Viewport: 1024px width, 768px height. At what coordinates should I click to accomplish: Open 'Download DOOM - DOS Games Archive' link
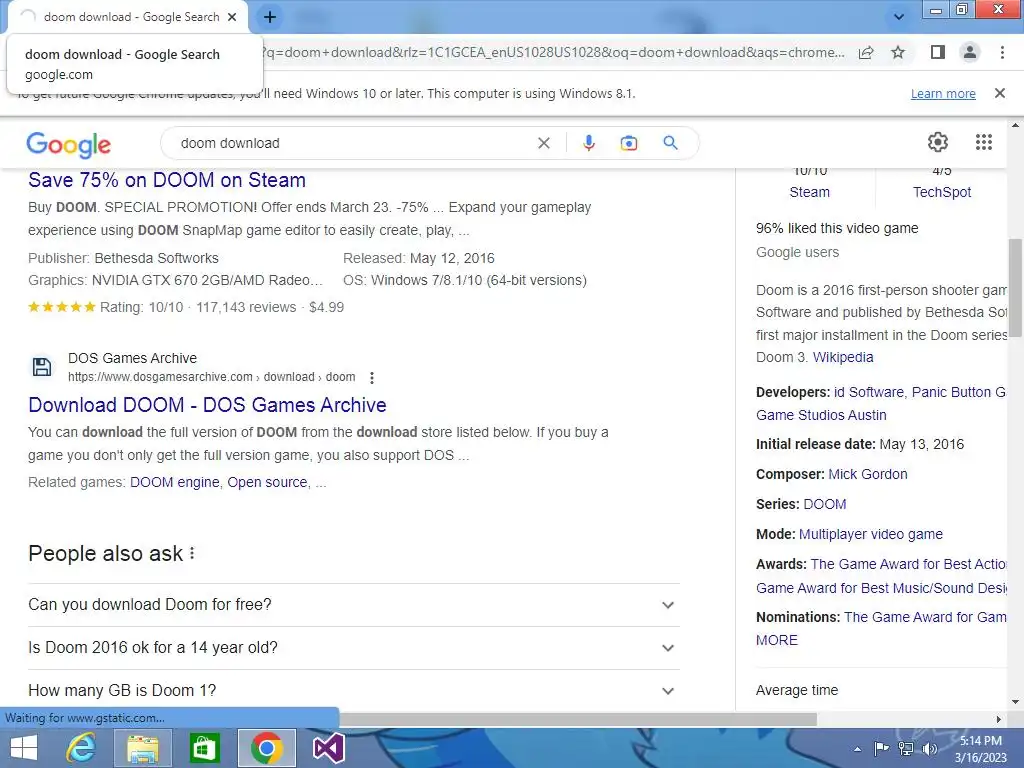click(x=207, y=405)
